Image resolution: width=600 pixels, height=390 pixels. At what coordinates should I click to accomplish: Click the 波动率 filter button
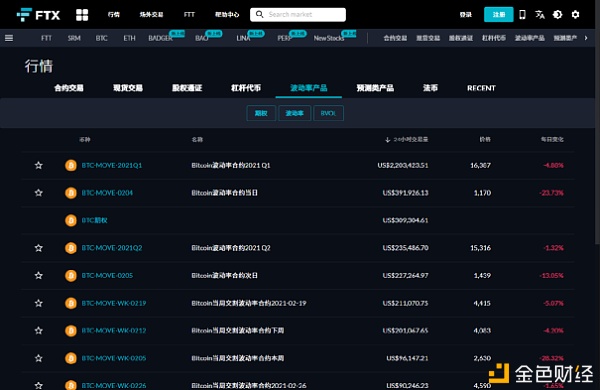click(295, 113)
